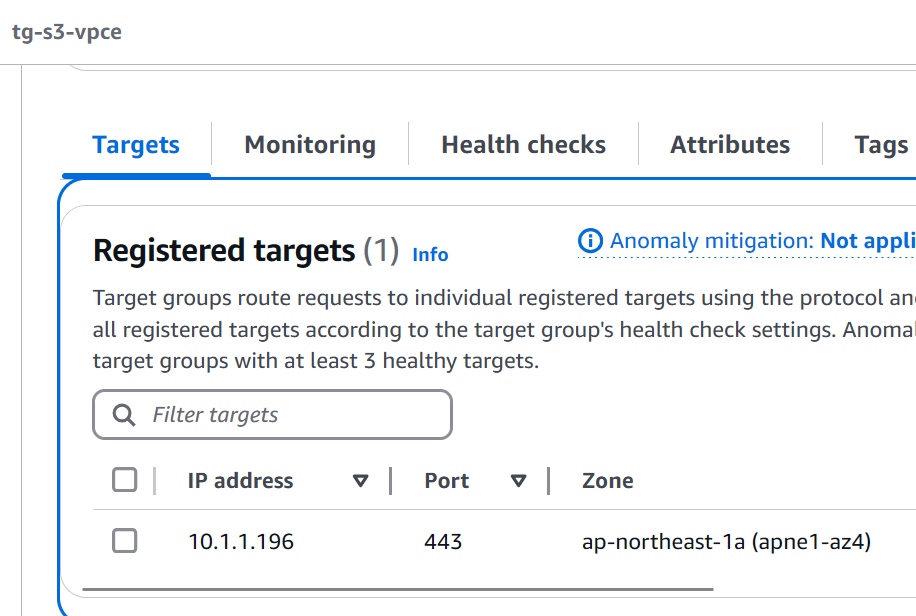Image resolution: width=916 pixels, height=616 pixels.
Task: Tick the select-all checkbox in the table header
Action: point(124,480)
